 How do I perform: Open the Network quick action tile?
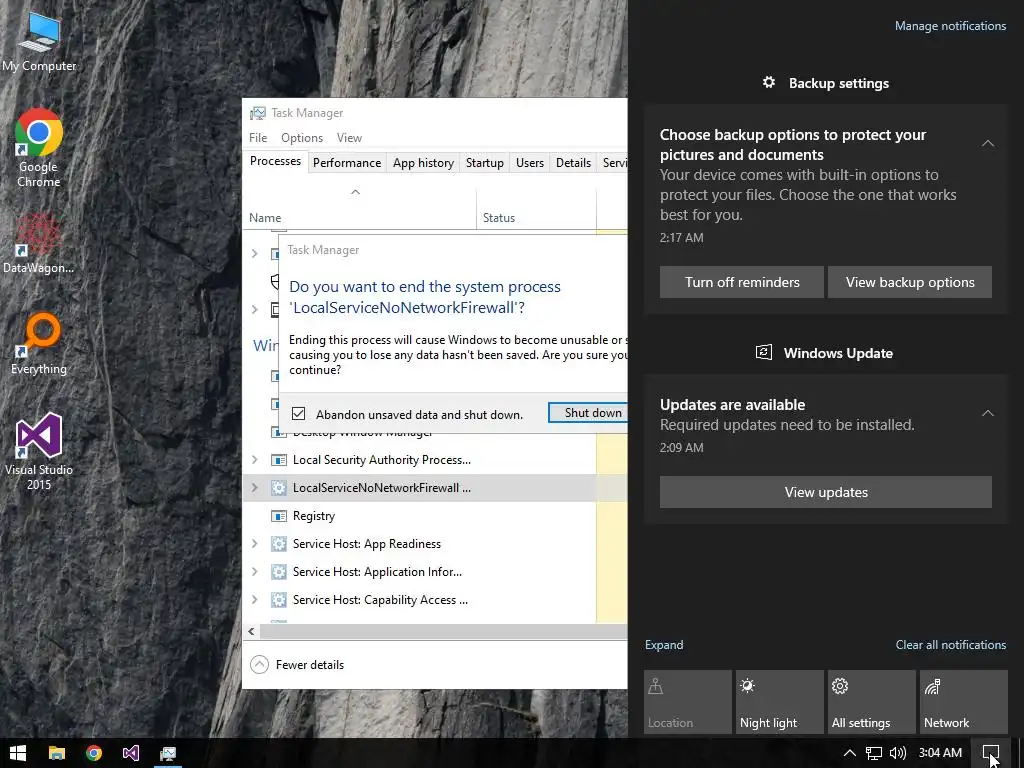coord(964,701)
